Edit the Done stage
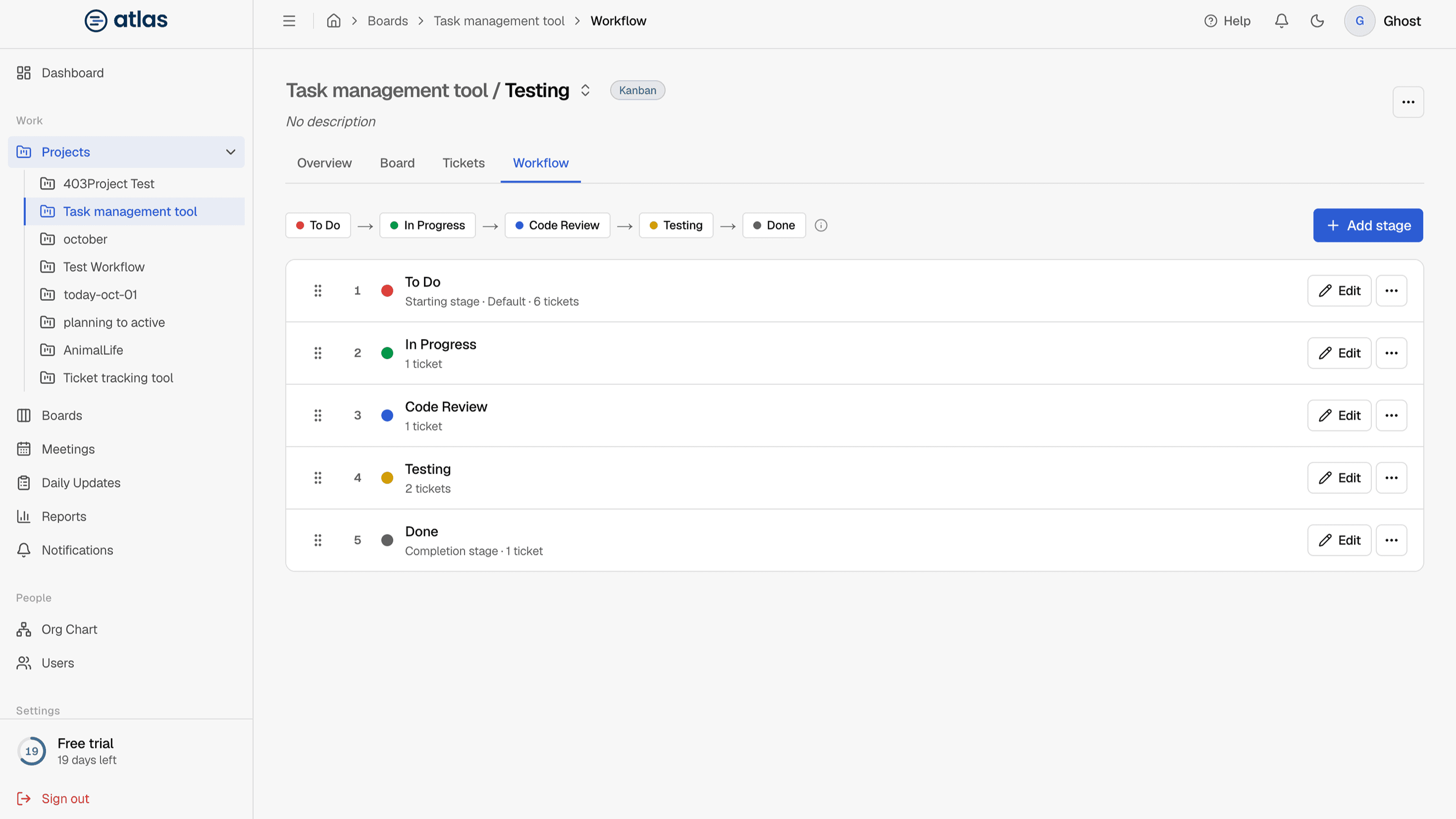Screen dimensions: 1456x819 pyautogui.click(x=1339, y=541)
